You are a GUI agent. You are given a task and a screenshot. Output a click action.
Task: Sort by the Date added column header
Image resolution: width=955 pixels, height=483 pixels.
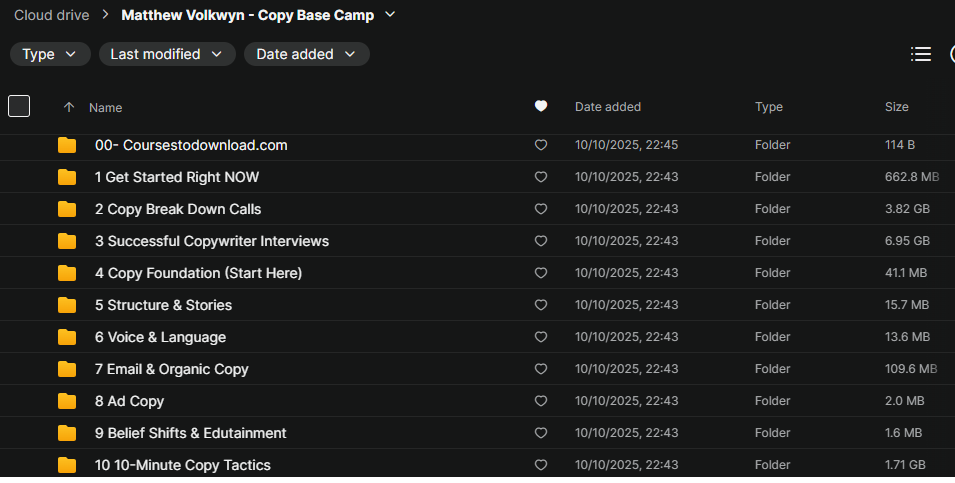pos(607,107)
